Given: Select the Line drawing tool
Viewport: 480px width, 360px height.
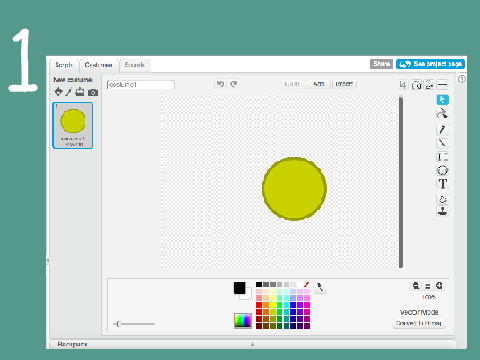Looking at the screenshot, I should coord(442,143).
